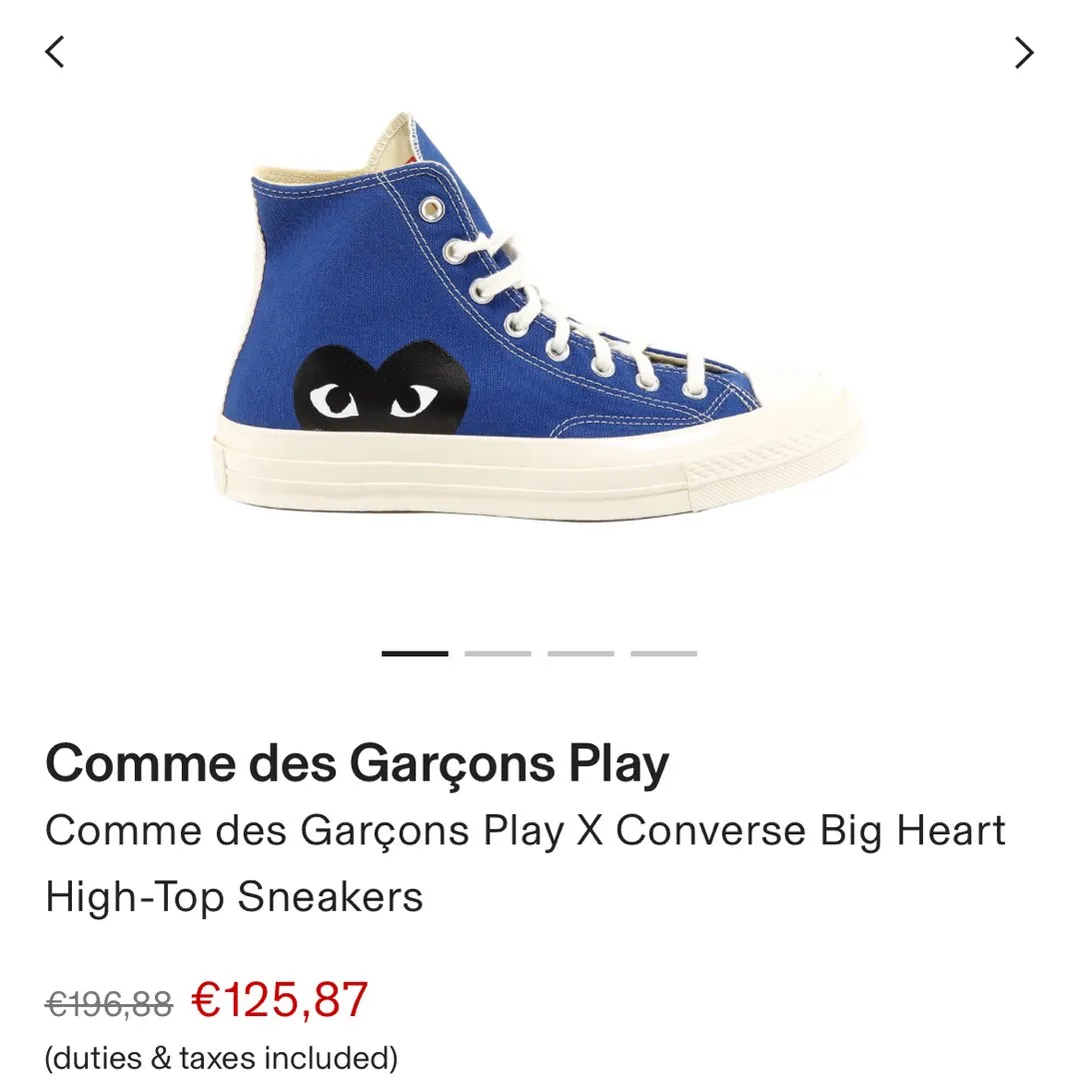The height and width of the screenshot is (1080, 1079).
Task: Open the blue high-top sneaker photo
Action: coord(539,315)
